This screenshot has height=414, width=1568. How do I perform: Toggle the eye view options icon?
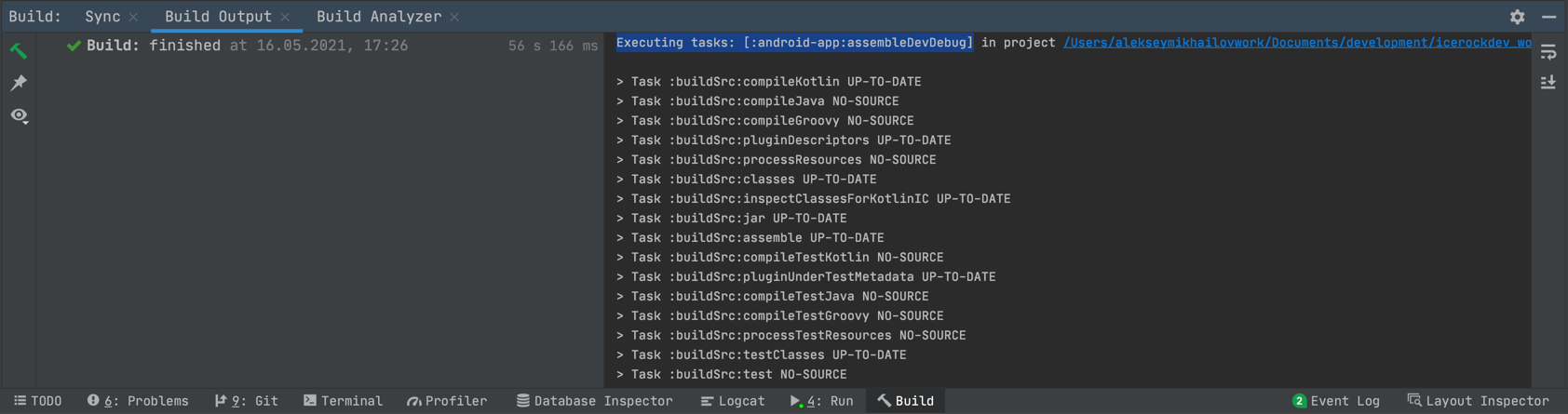[19, 115]
